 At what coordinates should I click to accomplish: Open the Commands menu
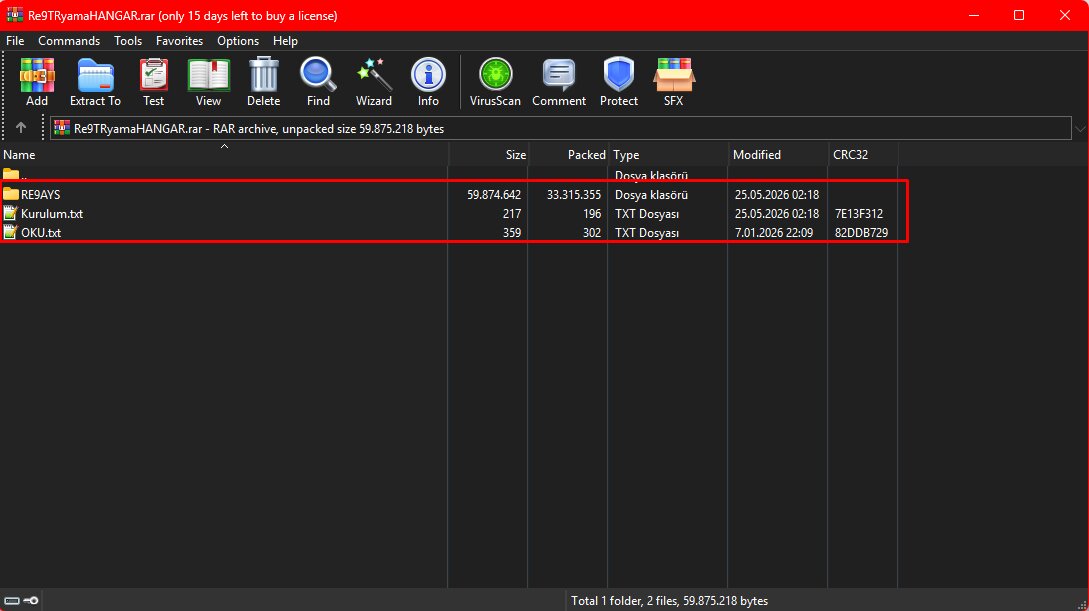pos(69,41)
